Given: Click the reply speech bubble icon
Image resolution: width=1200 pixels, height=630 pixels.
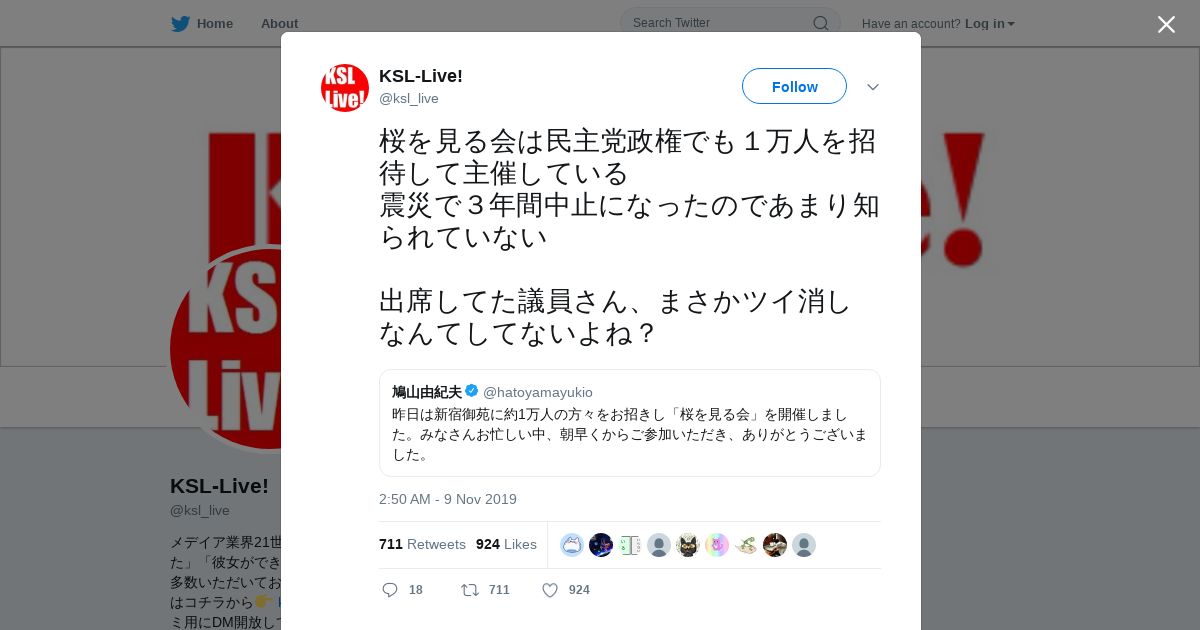Looking at the screenshot, I should click(x=390, y=590).
